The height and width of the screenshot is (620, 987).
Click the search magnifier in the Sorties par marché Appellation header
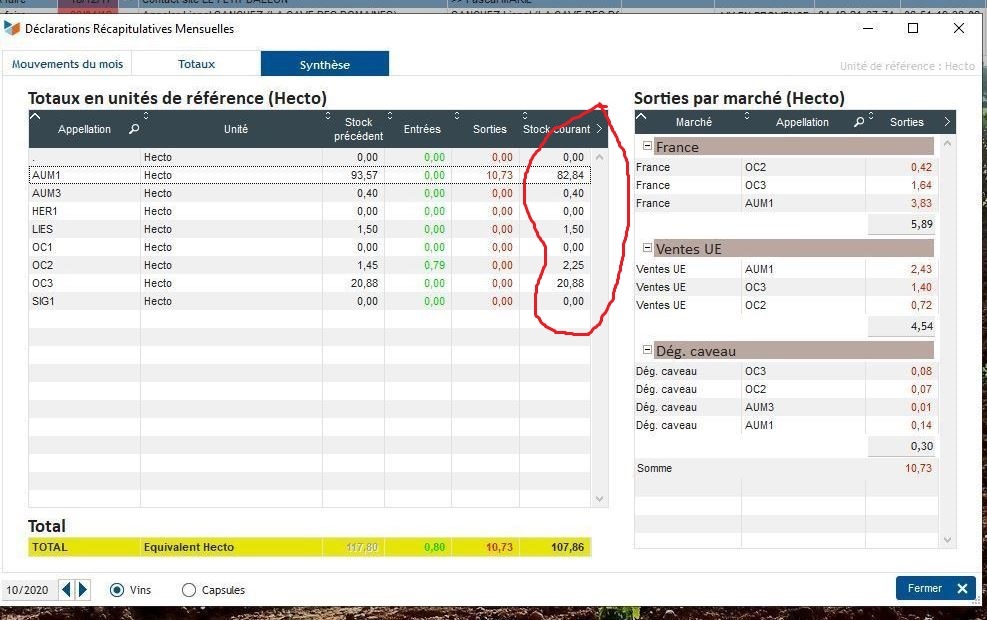858,122
